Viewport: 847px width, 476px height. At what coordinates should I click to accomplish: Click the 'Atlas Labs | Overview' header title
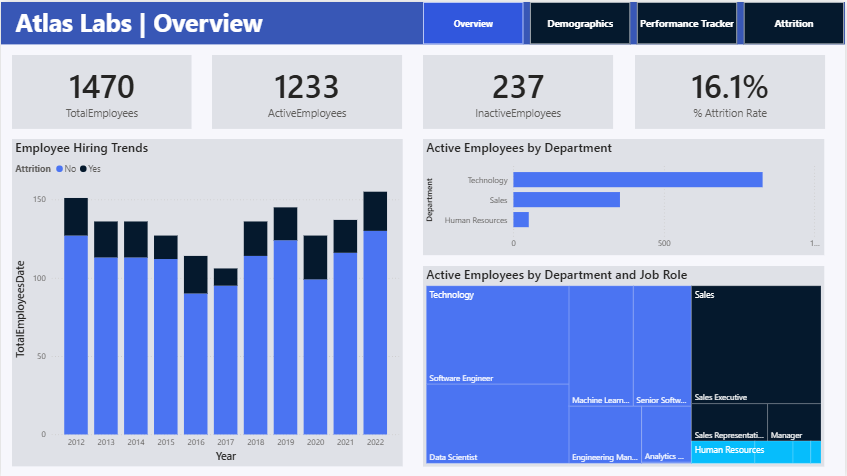tap(139, 23)
